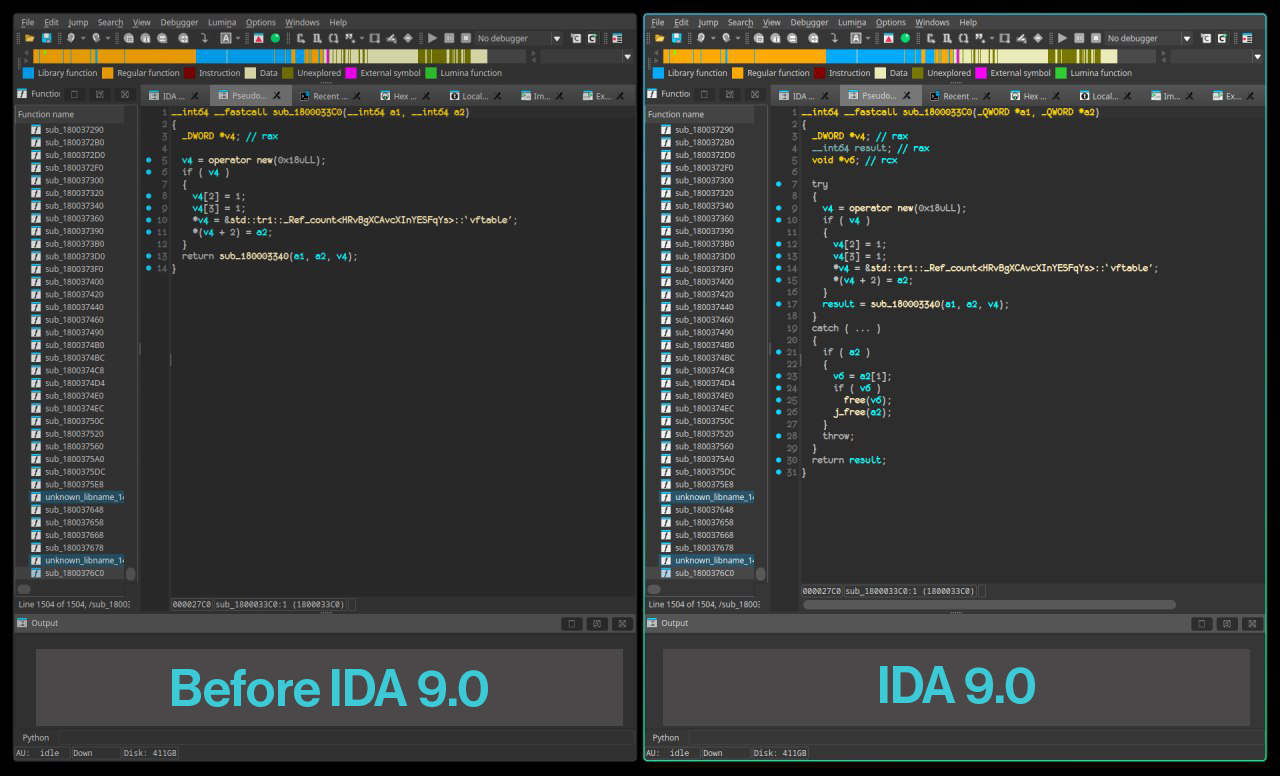Viewport: 1280px width, 776px height.
Task: Click the Pseudocode tab icon in right panel
Action: (854, 95)
